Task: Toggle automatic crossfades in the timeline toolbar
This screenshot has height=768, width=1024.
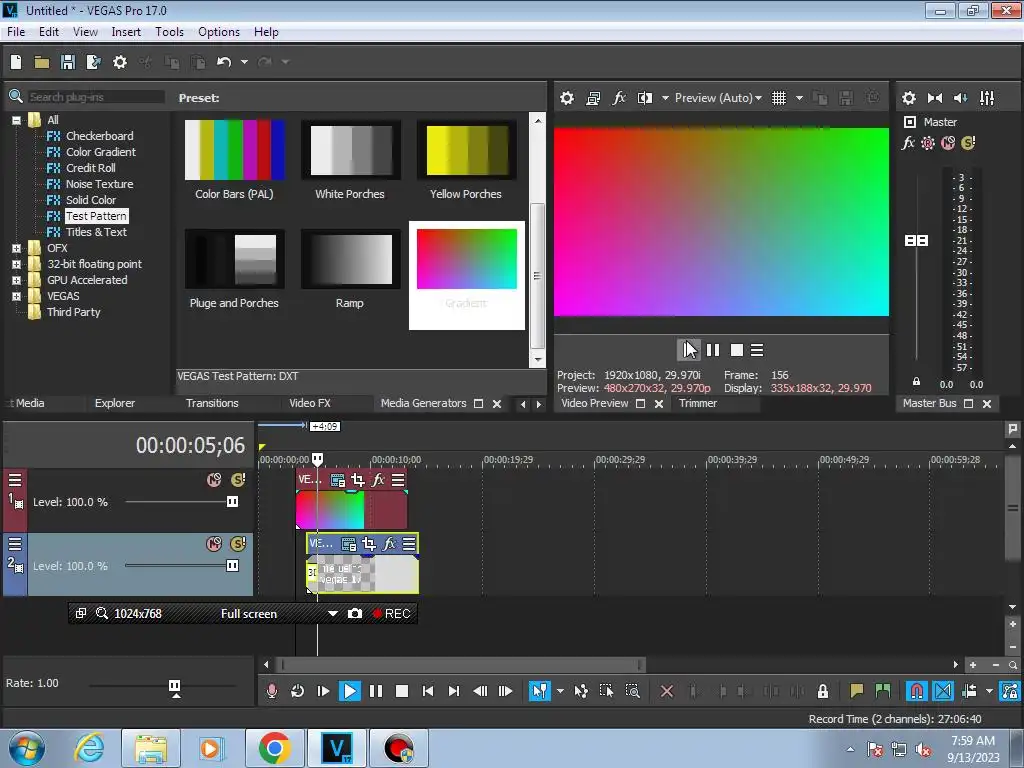Action: point(943,691)
